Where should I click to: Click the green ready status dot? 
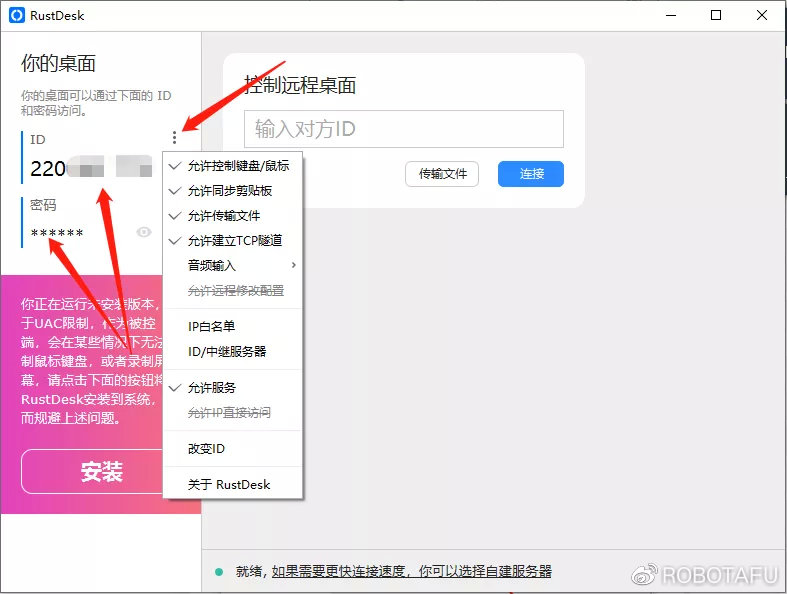coord(219,572)
